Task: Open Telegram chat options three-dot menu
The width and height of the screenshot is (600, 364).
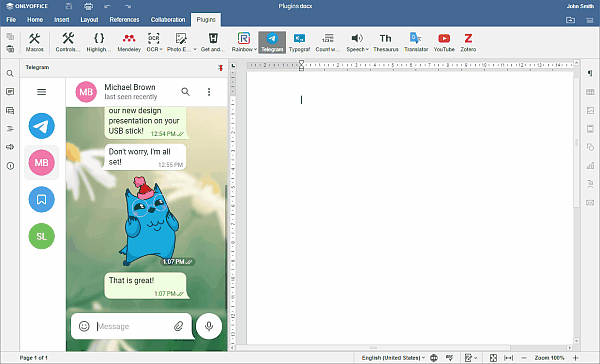Action: tap(209, 92)
